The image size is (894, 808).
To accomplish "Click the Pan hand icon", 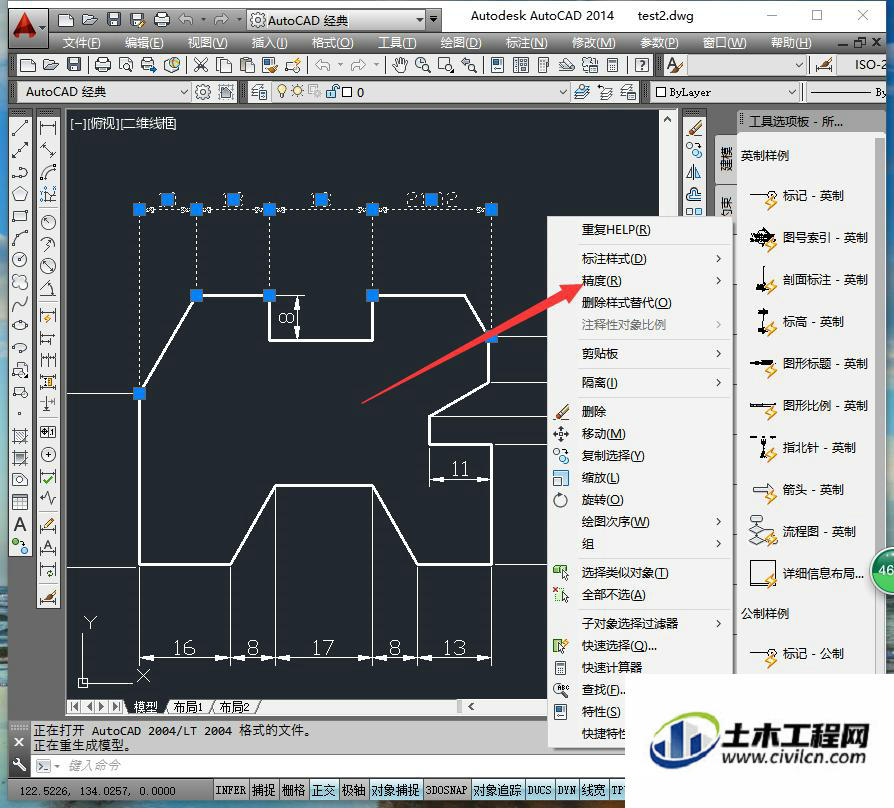I will tap(400, 65).
